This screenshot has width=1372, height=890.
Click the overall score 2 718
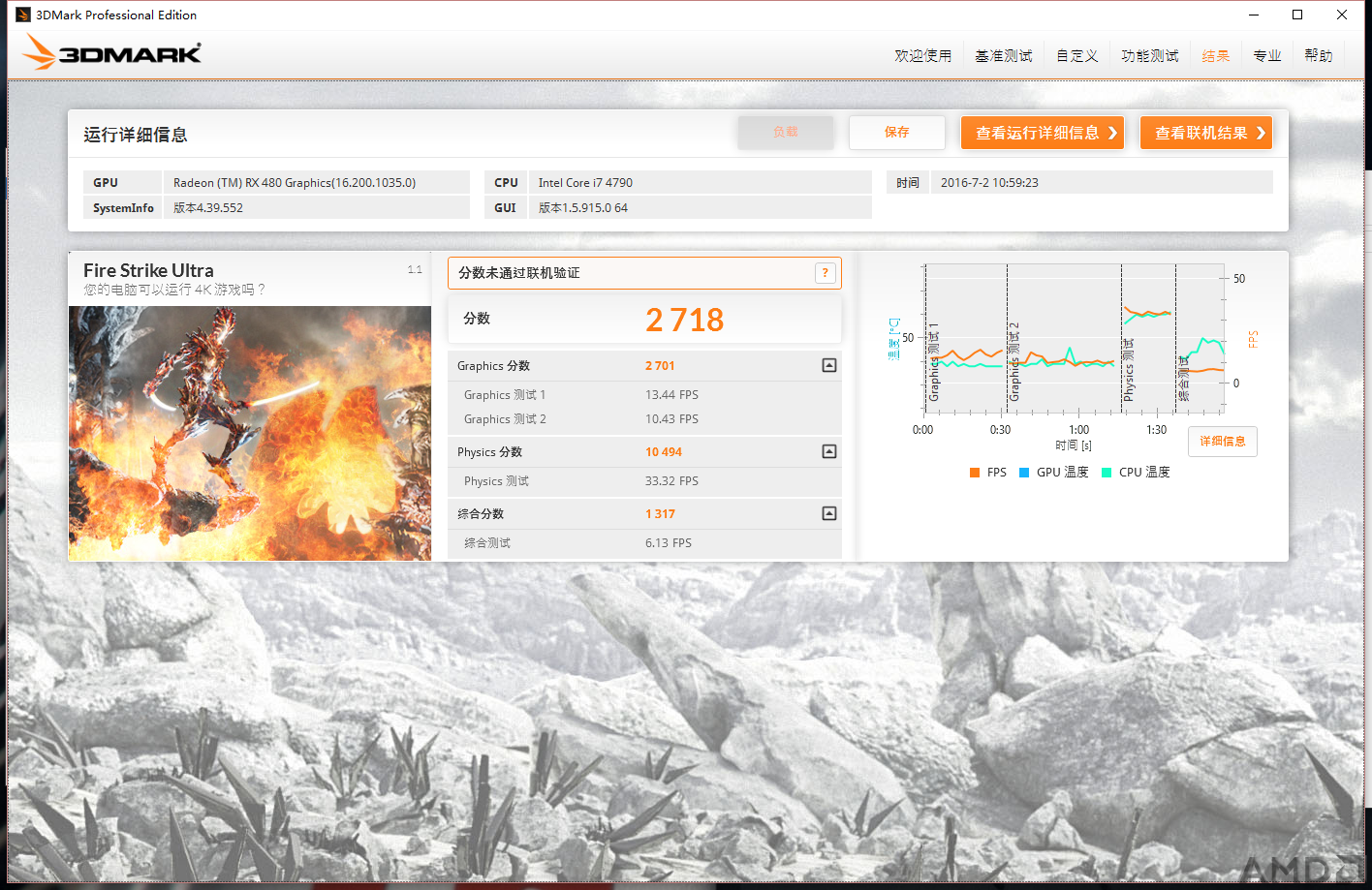(684, 320)
